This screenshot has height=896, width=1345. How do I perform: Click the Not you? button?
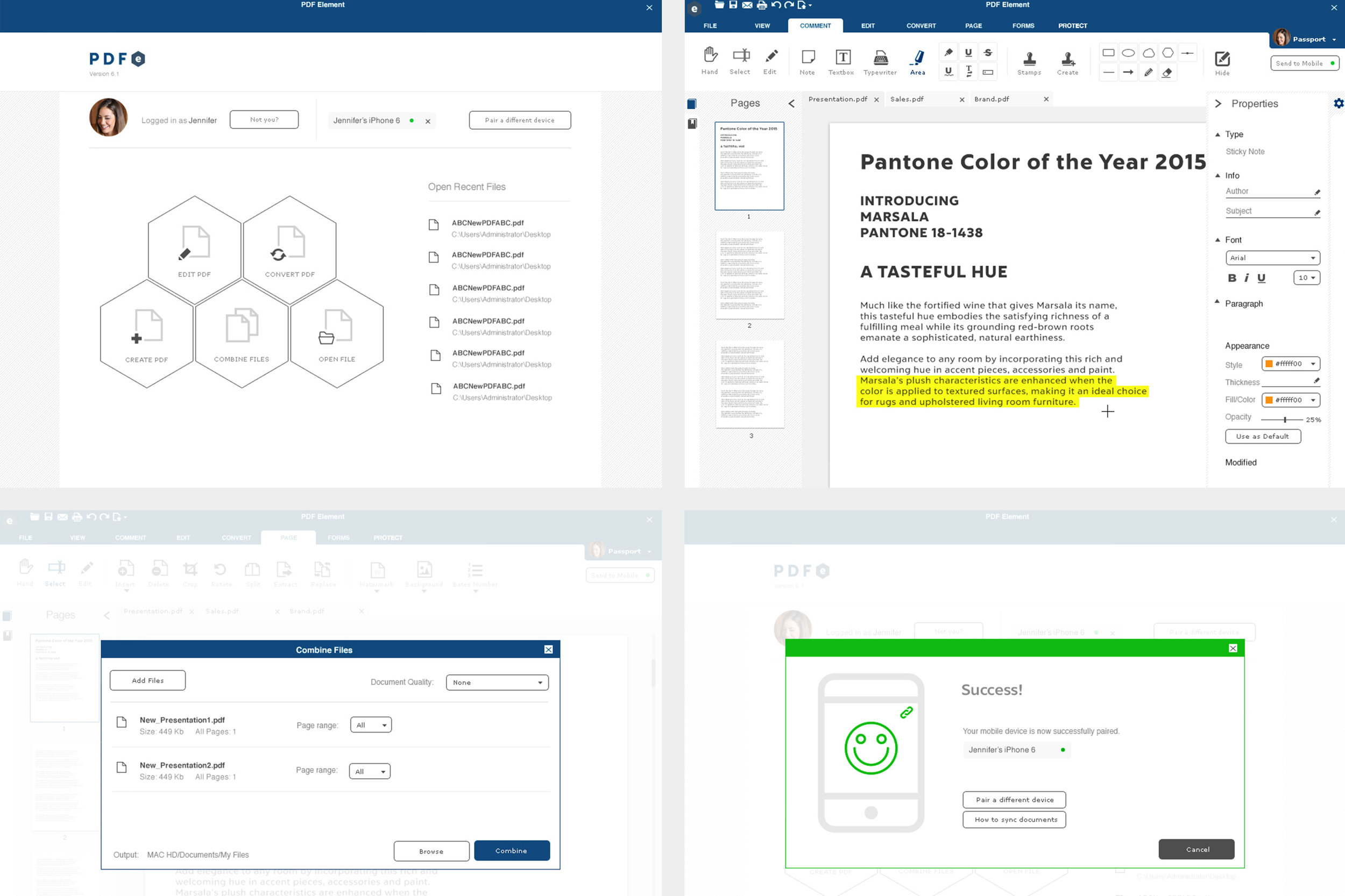(264, 119)
